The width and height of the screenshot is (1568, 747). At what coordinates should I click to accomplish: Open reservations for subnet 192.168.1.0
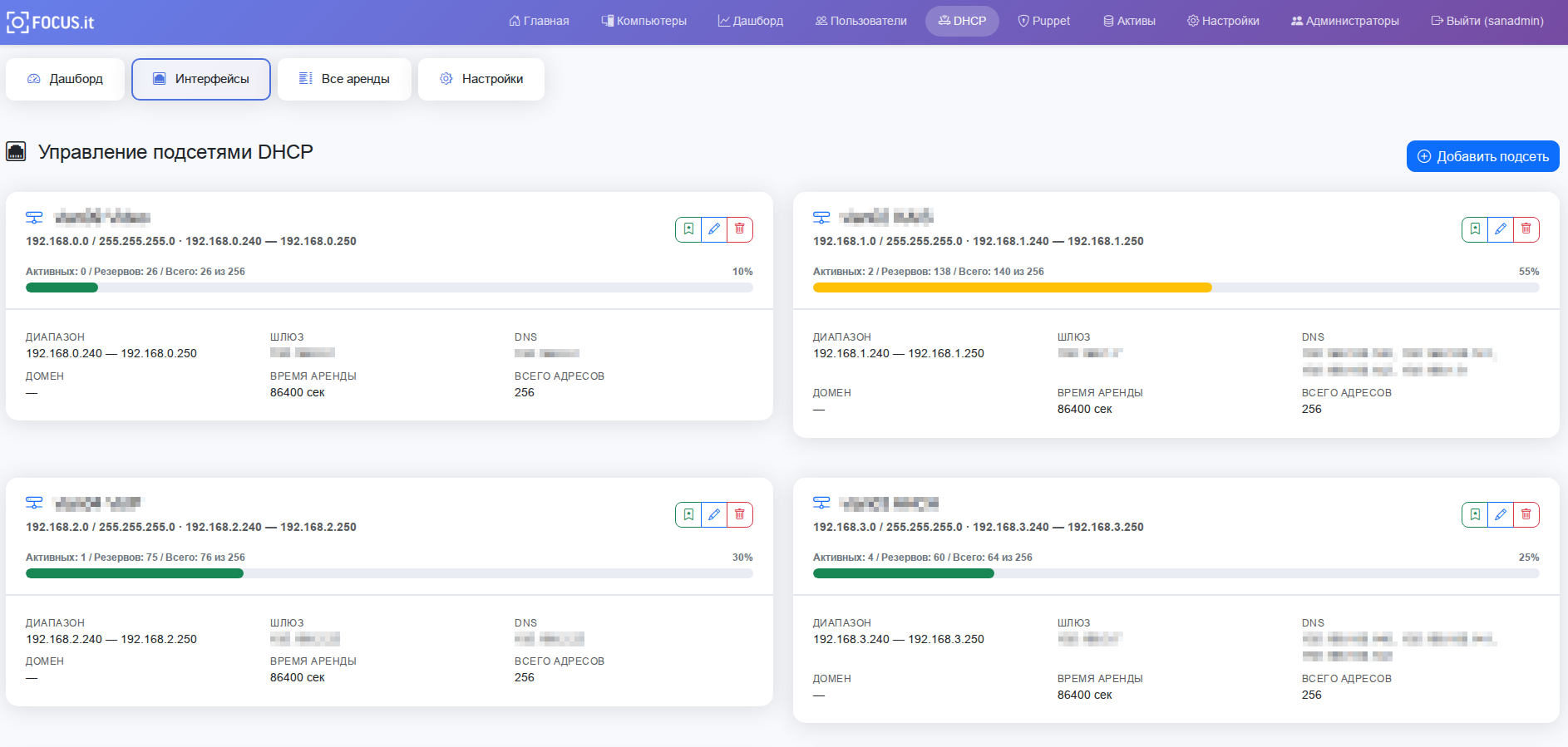pyautogui.click(x=1475, y=229)
